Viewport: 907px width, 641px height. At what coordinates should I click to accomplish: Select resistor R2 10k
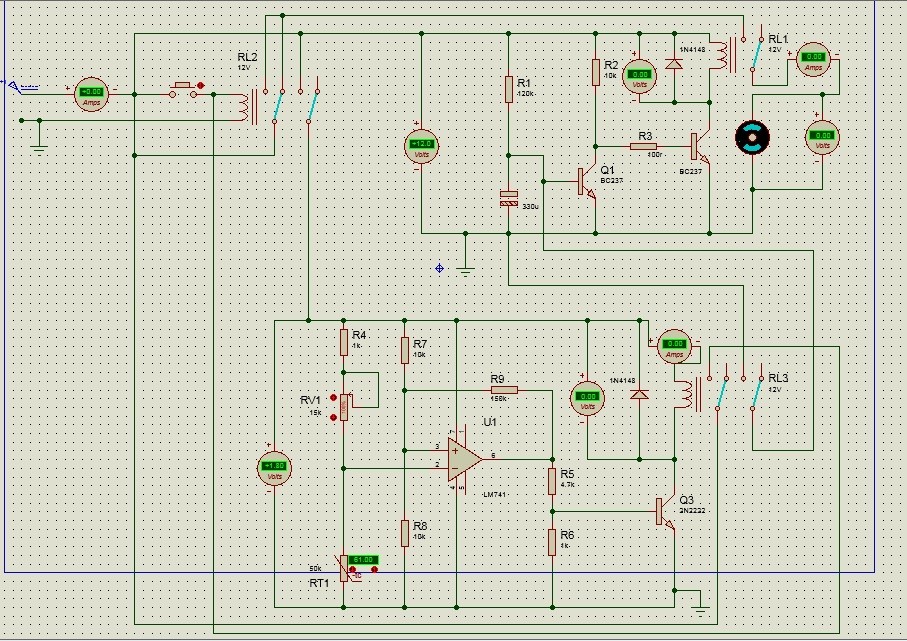coord(596,72)
